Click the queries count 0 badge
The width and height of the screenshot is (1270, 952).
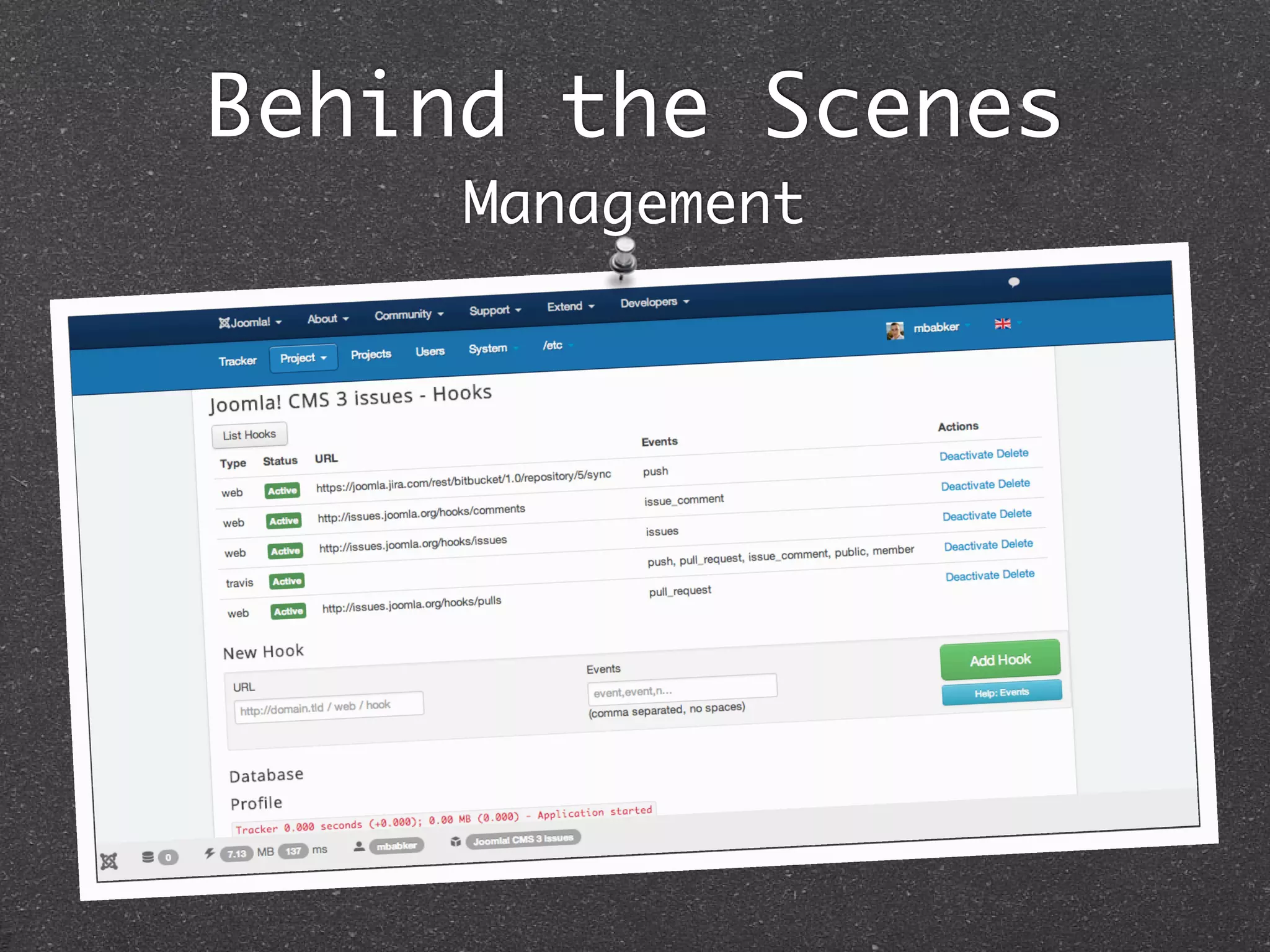click(167, 857)
